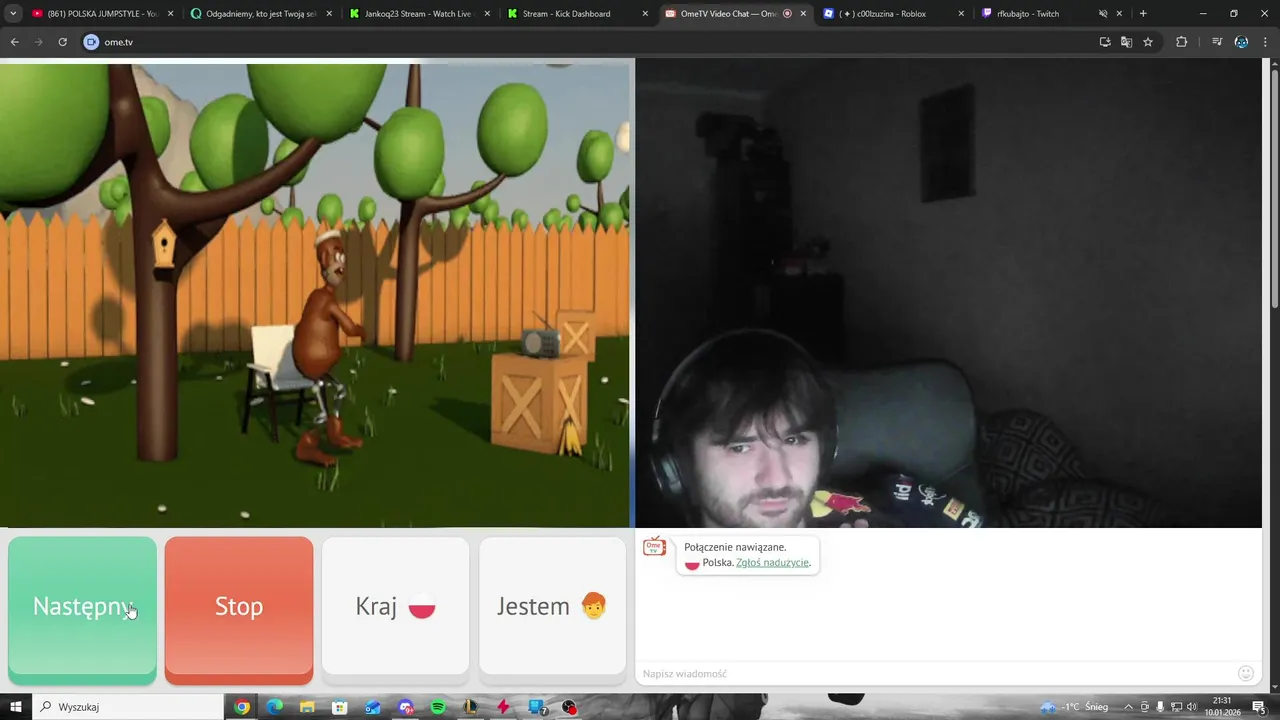
Task: Open the Windows Start menu
Action: coord(15,707)
